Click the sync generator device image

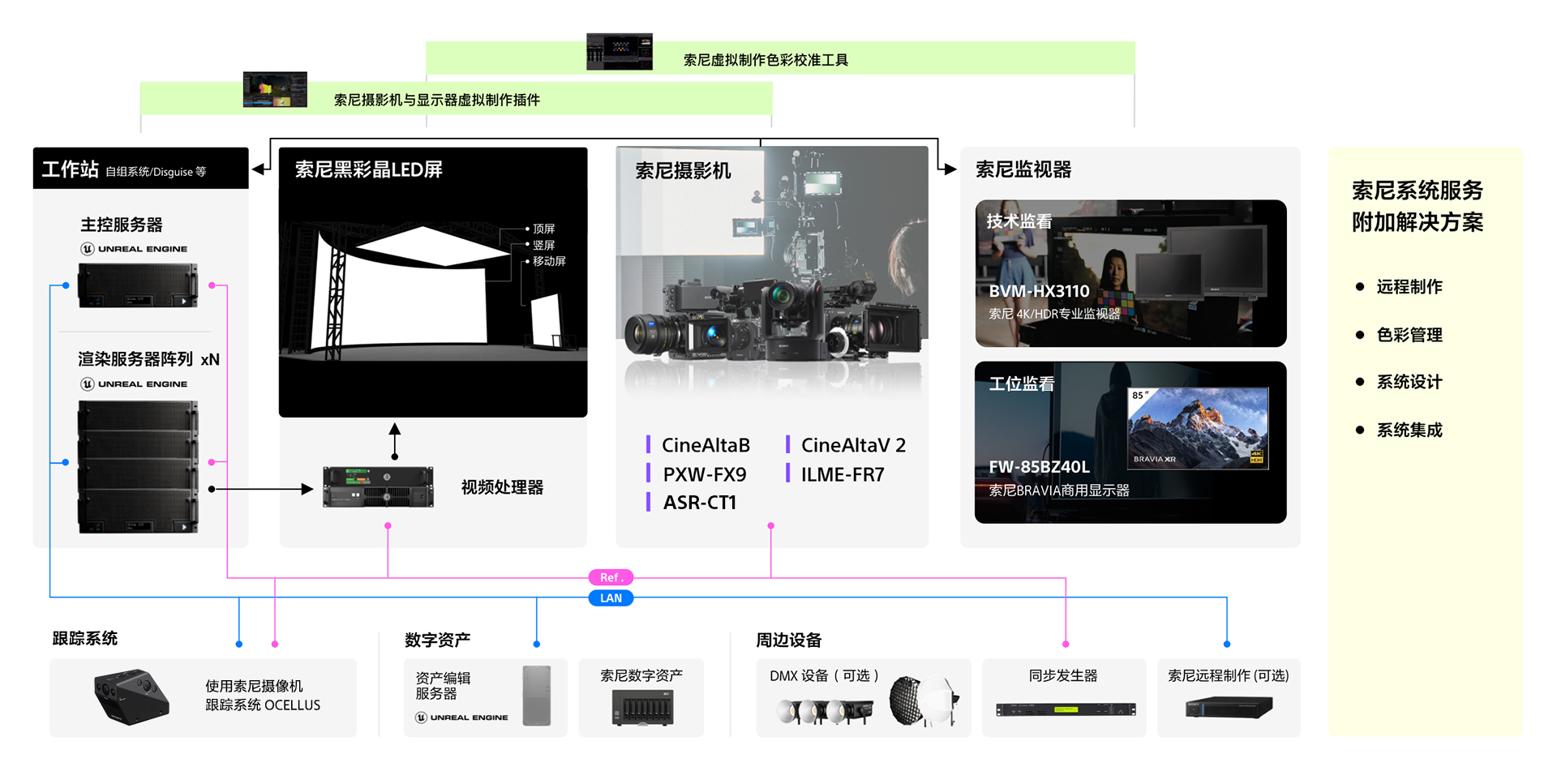[x=1065, y=709]
